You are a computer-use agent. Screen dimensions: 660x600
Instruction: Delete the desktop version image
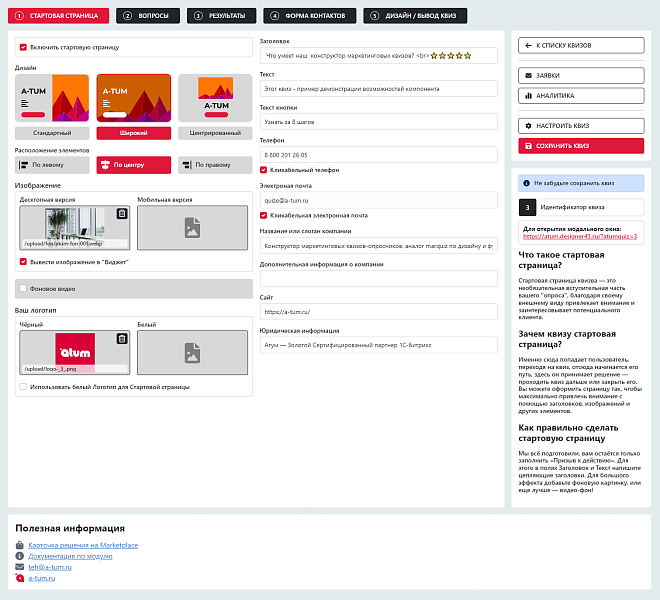pos(122,213)
